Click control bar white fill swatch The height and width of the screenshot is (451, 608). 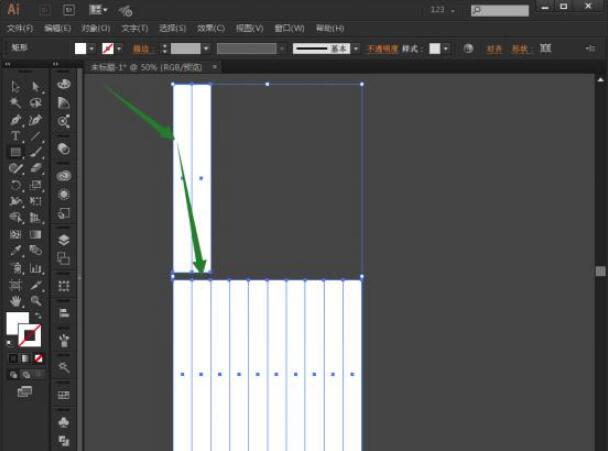80,48
